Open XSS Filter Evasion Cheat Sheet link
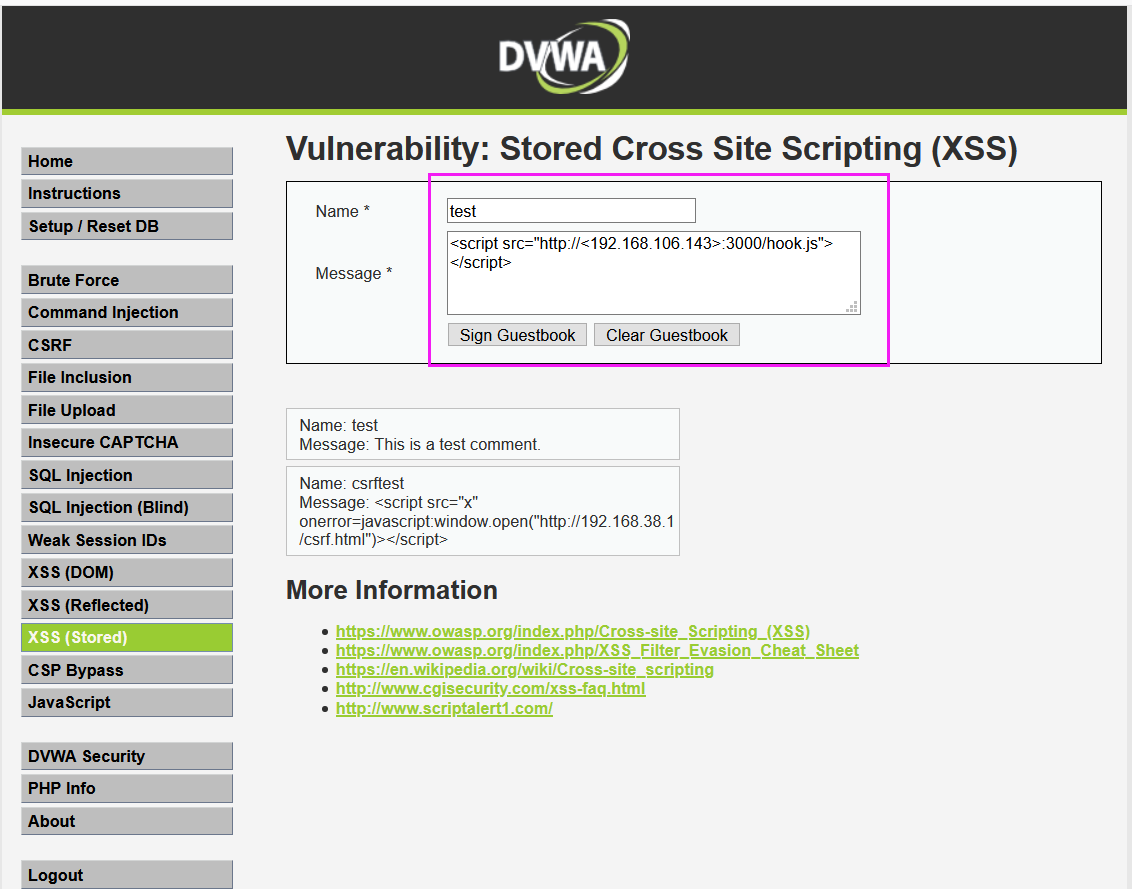This screenshot has height=889, width=1132. click(x=597, y=651)
